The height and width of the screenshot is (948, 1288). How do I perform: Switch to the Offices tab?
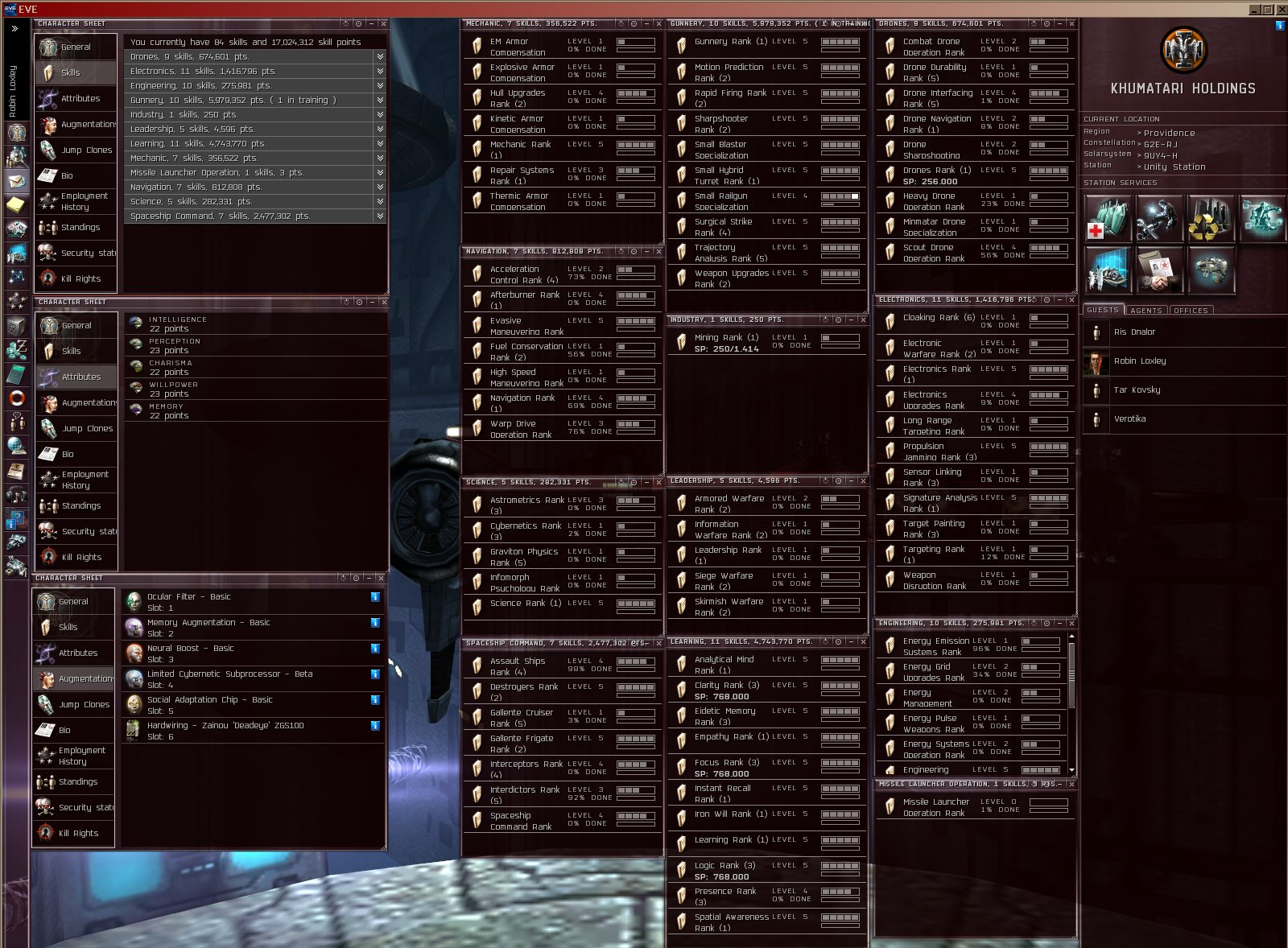[1191, 310]
